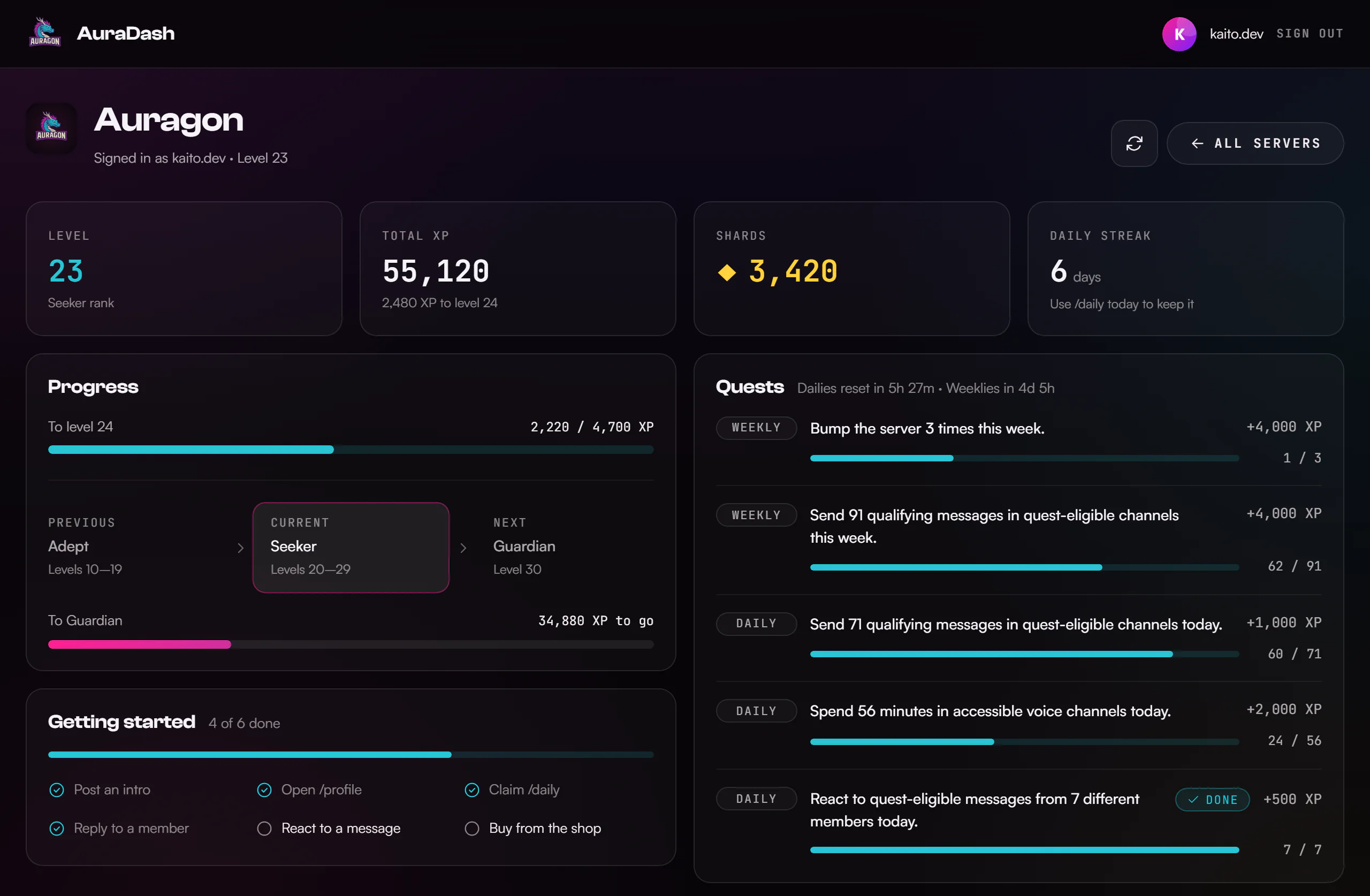Click the '62 / 91' quest count

pos(1294,566)
